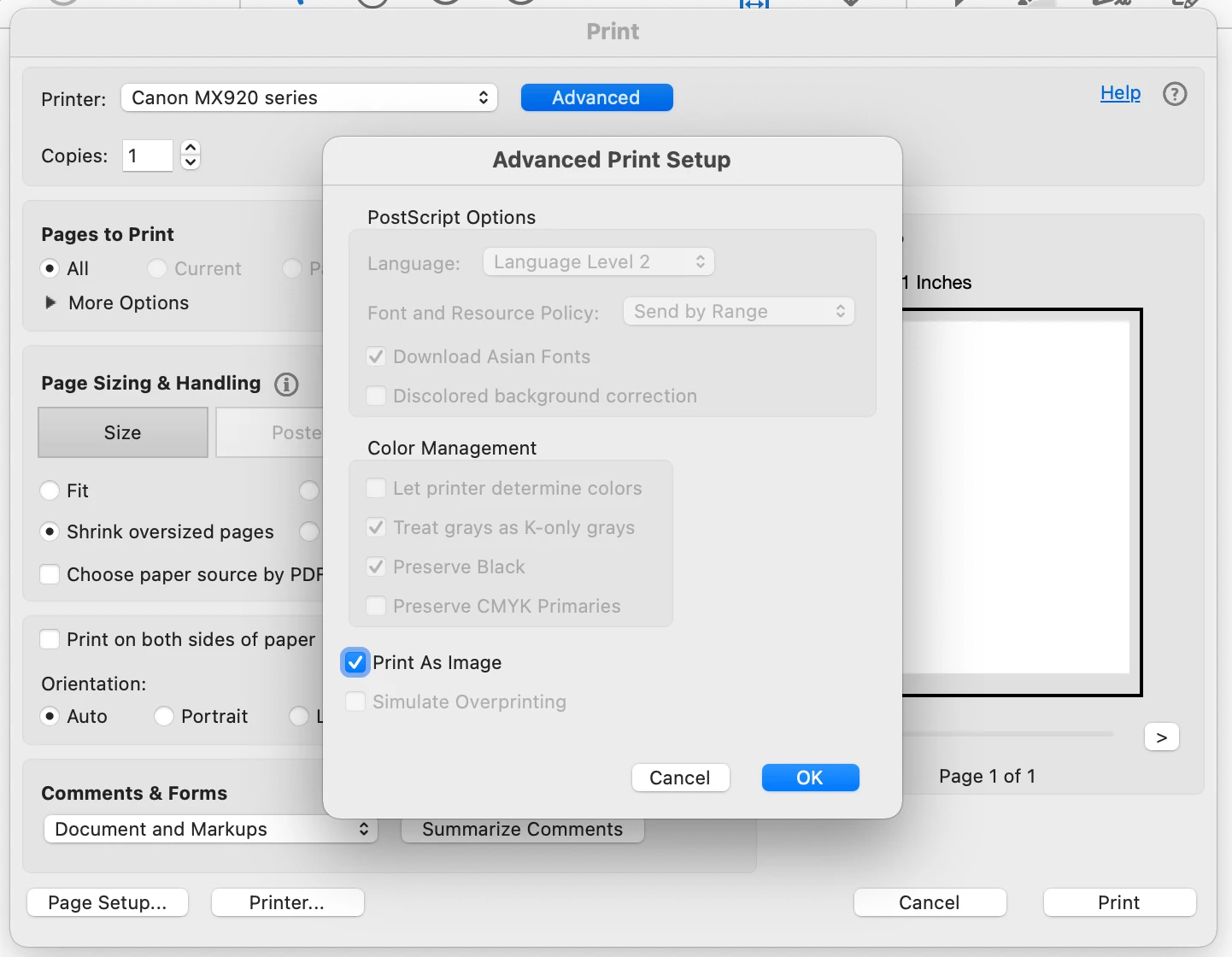
Task: Click the Print button
Action: coord(1119,902)
